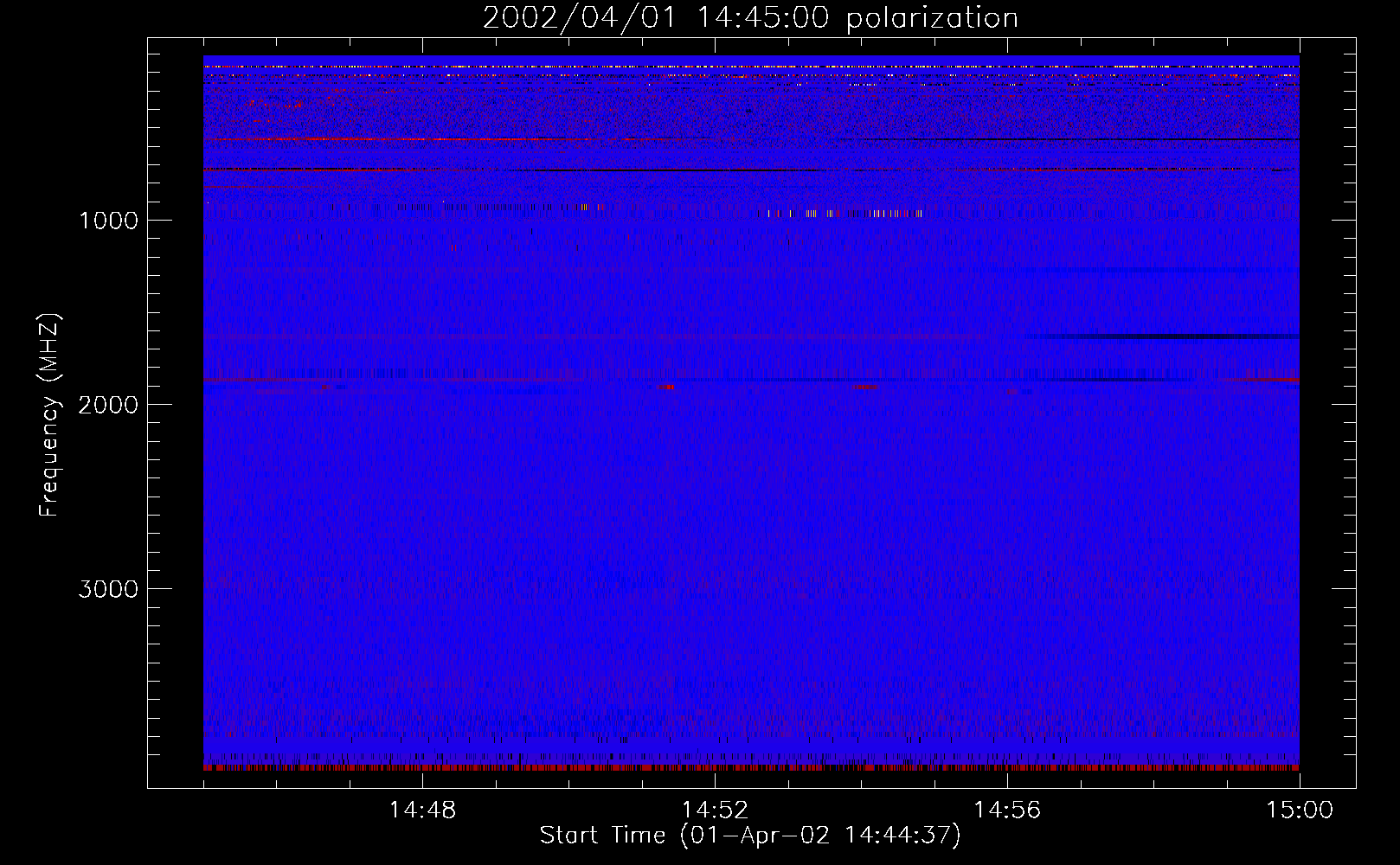Click the 1000 frequency tick label
Viewport: 1400px width, 865px height.
[108, 221]
